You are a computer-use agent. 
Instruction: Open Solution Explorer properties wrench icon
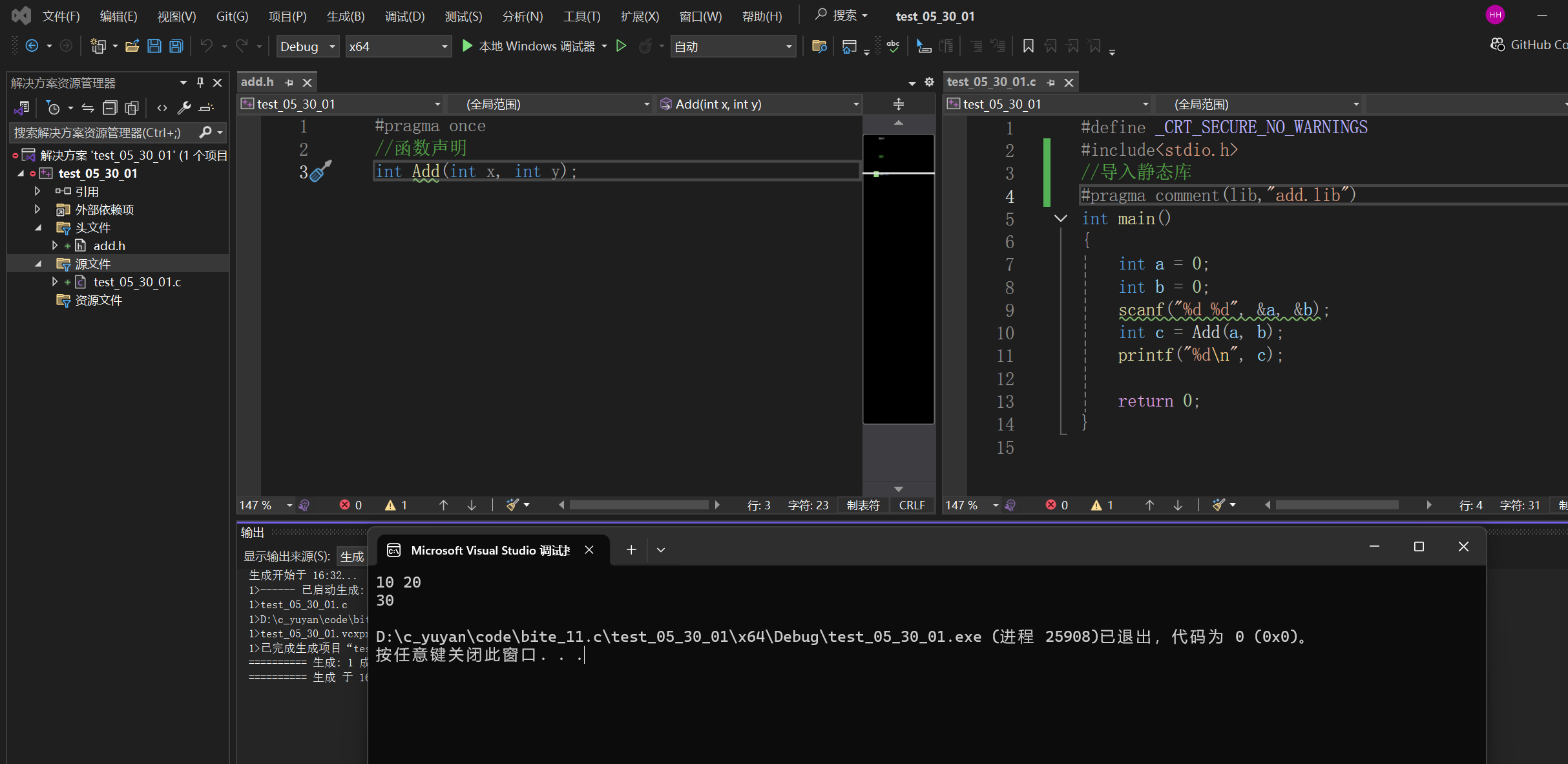pyautogui.click(x=184, y=108)
